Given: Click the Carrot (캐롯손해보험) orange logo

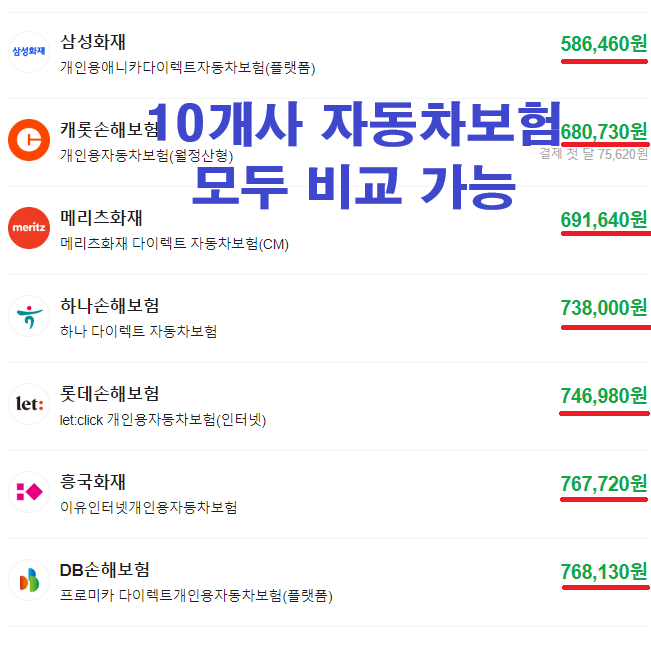Looking at the screenshot, I should (x=29, y=140).
